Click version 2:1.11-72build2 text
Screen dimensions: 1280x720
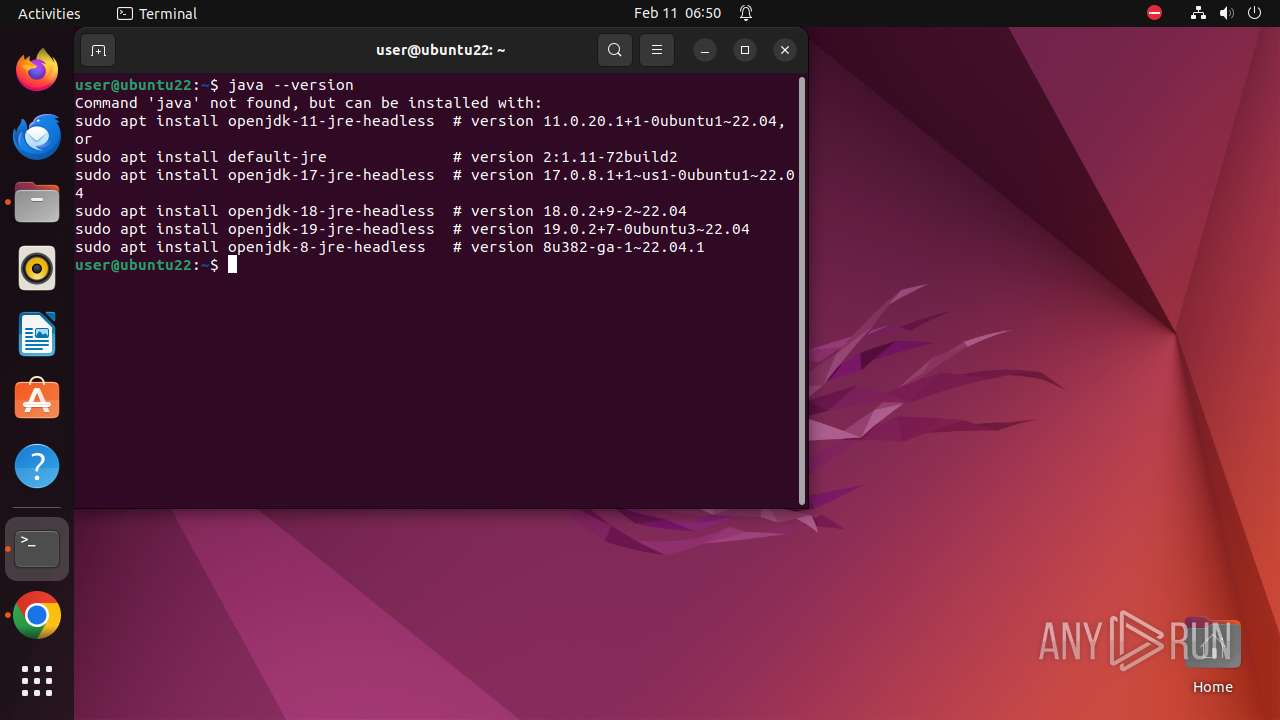tap(574, 157)
